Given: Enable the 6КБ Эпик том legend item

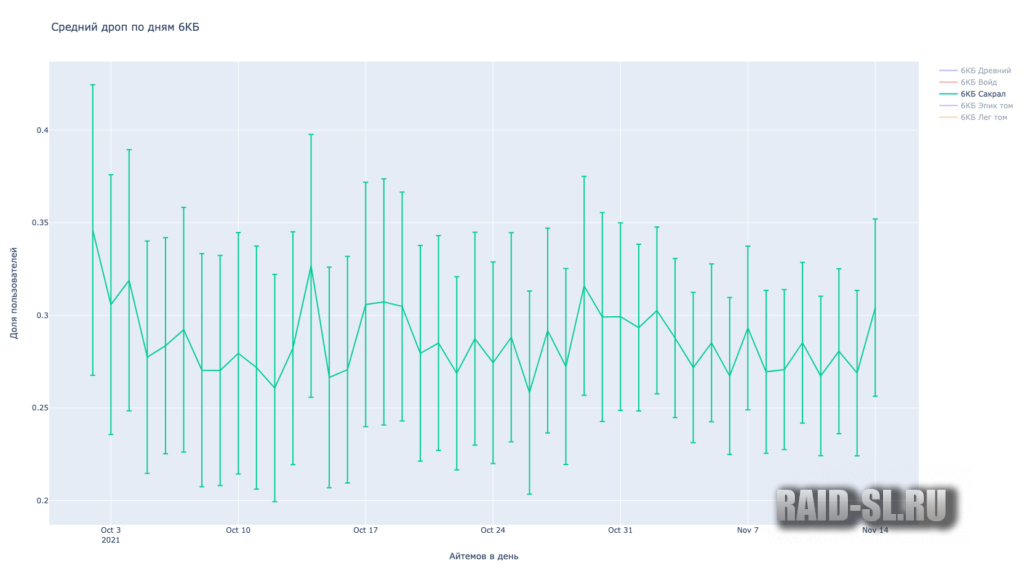Looking at the screenshot, I should coord(984,105).
